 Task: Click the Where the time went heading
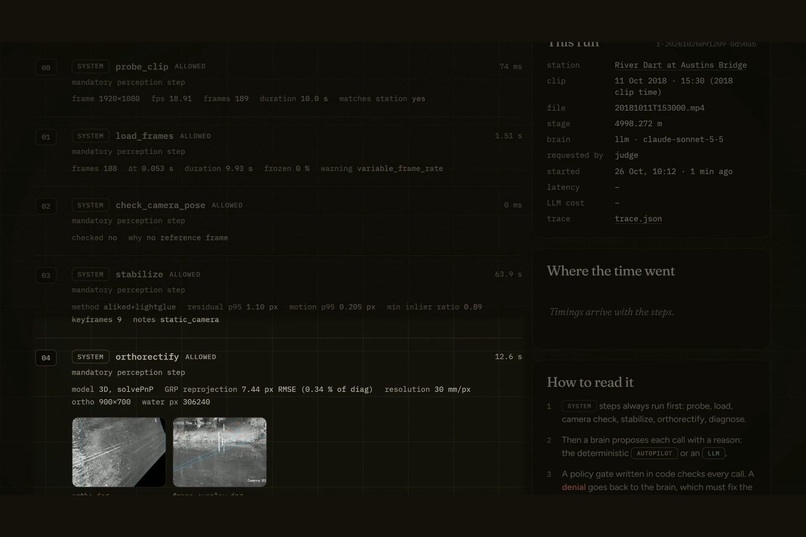tap(611, 271)
